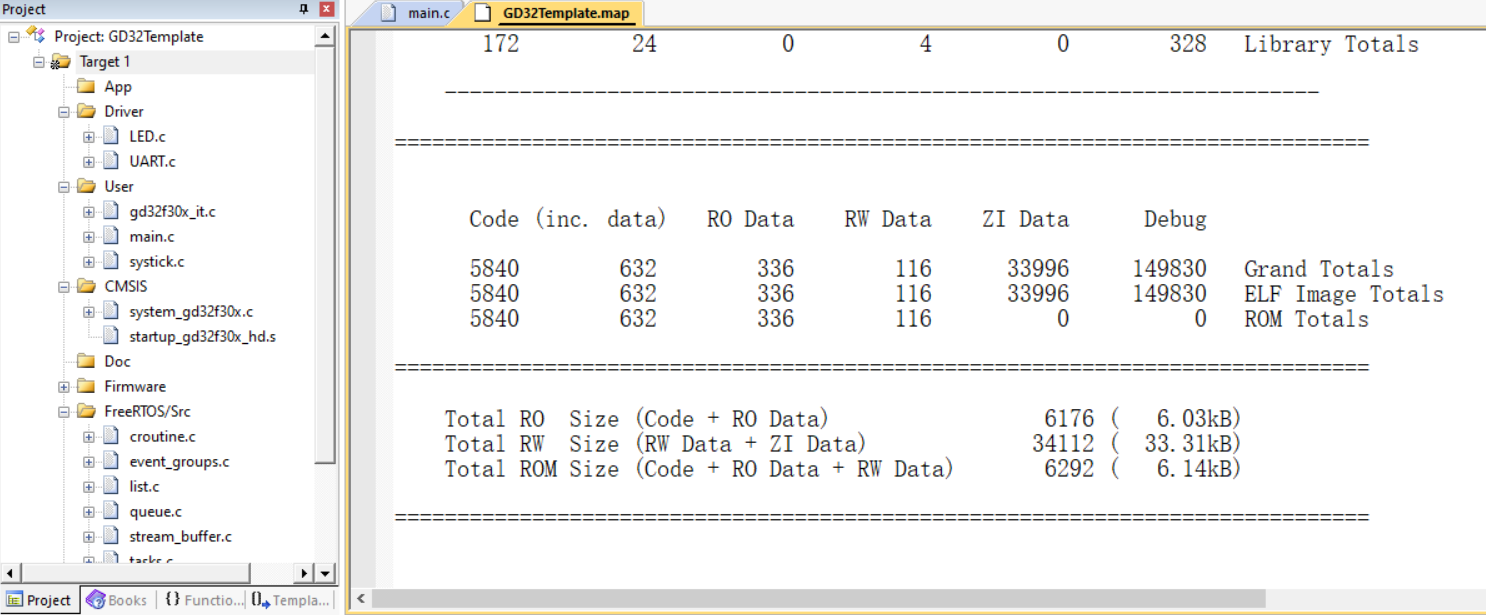Click the project tree scroll down arrow
1486x615 pixels.
(325, 573)
